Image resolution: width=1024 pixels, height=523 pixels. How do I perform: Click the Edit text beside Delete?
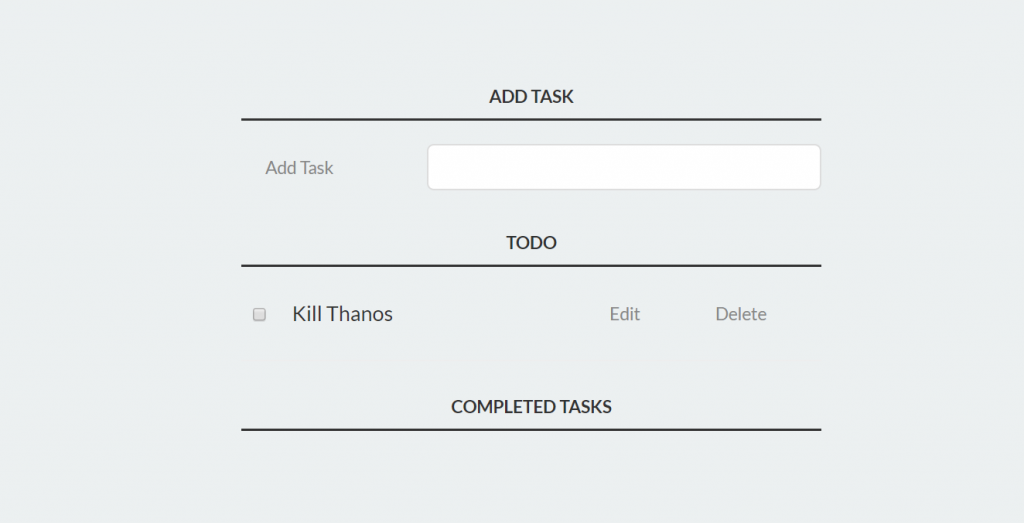(x=625, y=314)
